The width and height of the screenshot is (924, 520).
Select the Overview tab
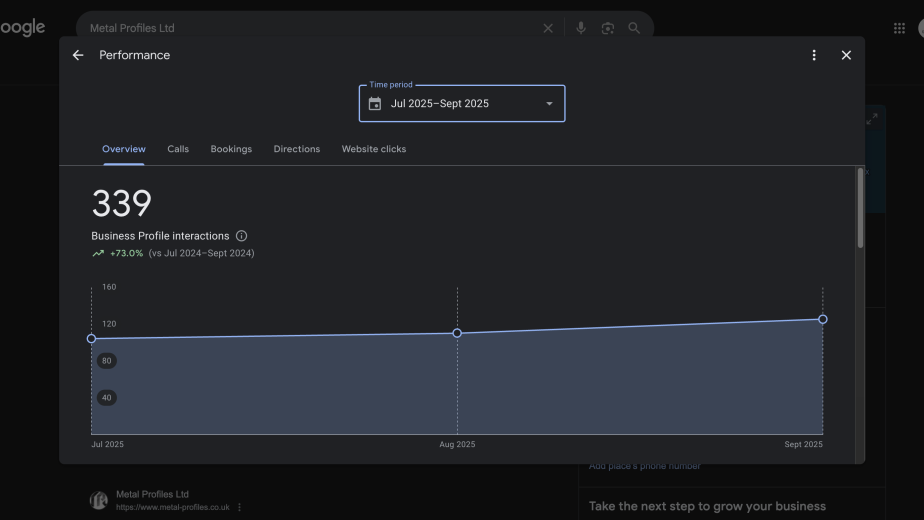click(x=124, y=149)
